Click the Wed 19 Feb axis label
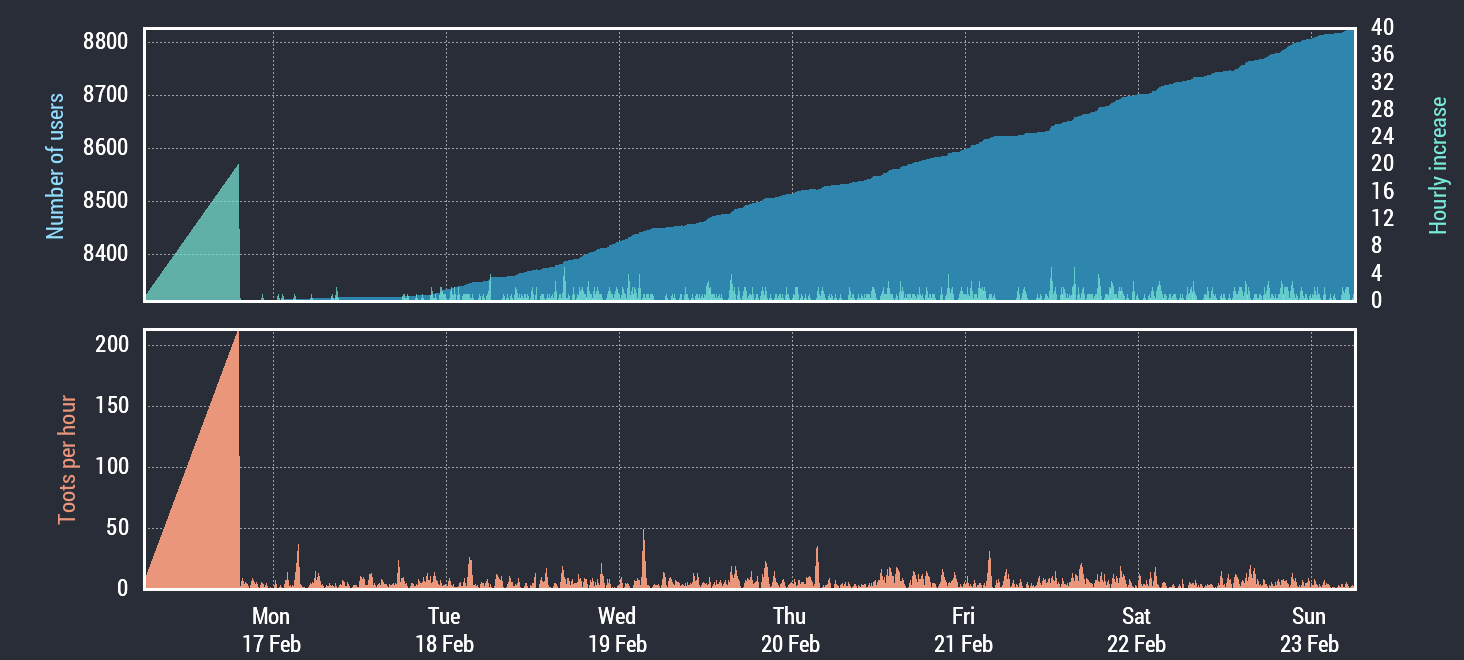1464x660 pixels. pos(617,630)
